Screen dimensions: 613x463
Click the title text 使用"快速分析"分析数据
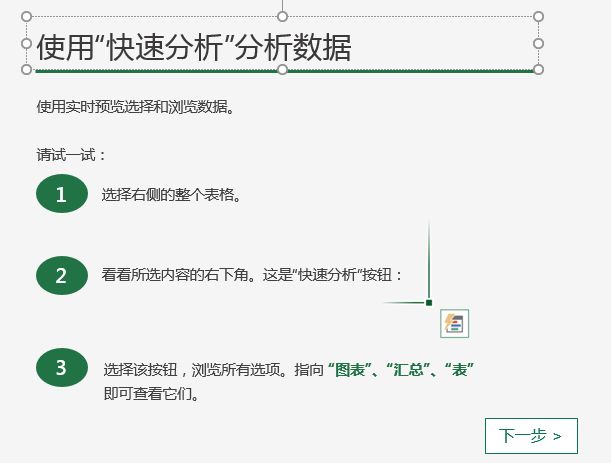pyautogui.click(x=194, y=47)
